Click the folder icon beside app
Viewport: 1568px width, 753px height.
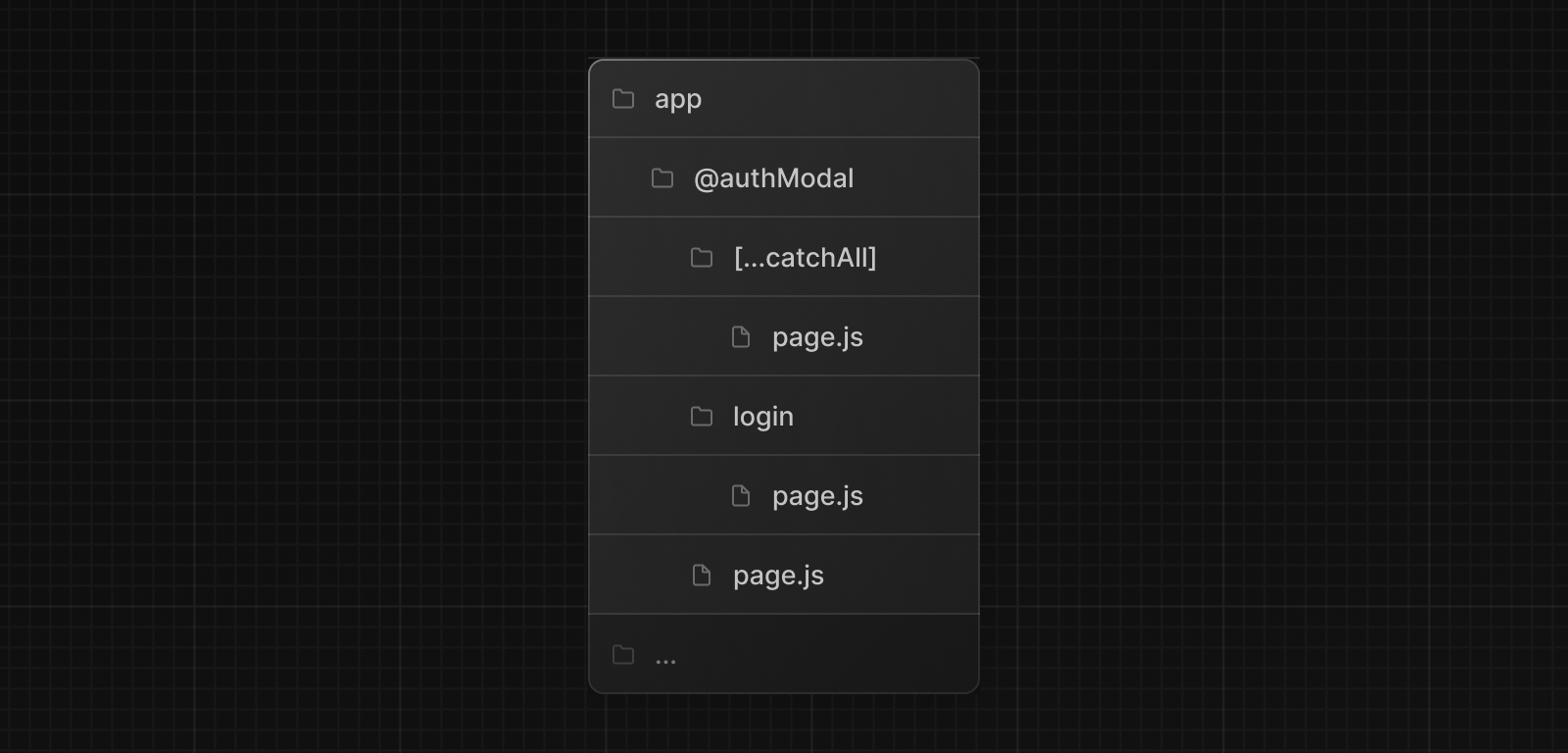pos(623,99)
